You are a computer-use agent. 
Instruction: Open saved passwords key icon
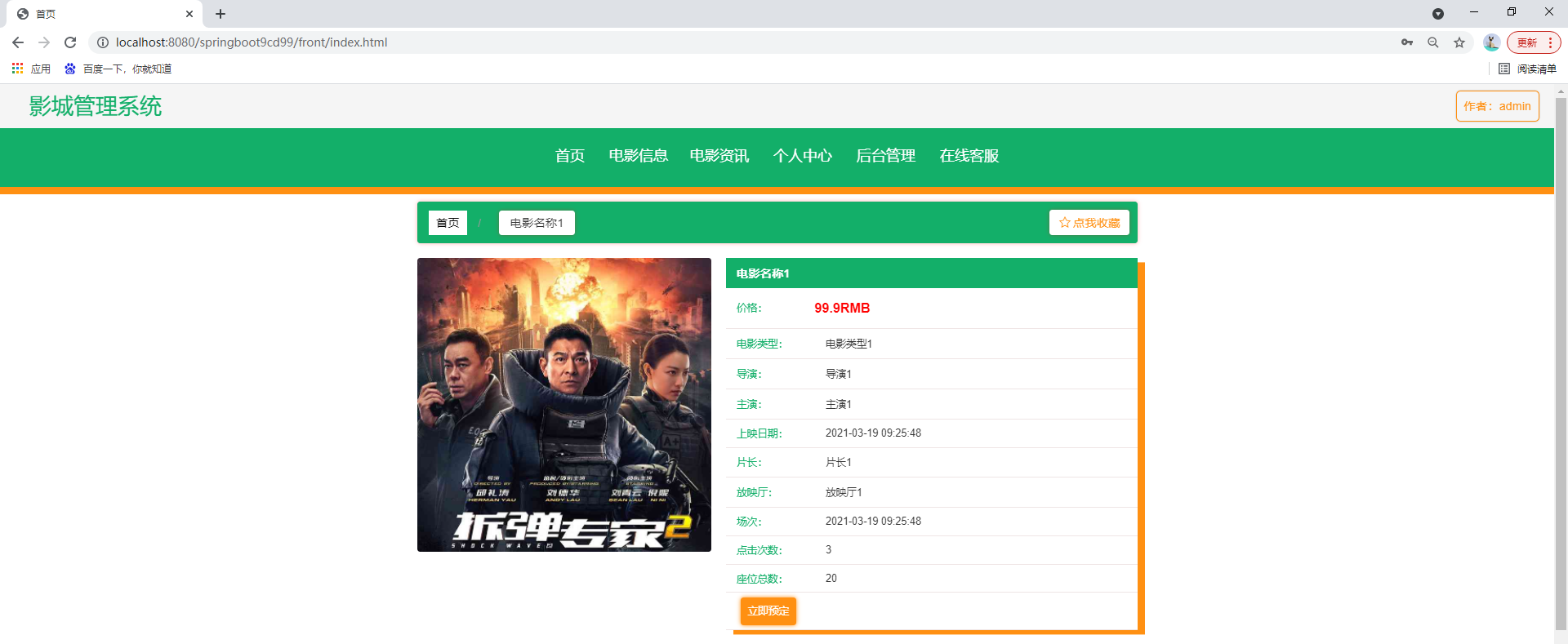click(1407, 42)
